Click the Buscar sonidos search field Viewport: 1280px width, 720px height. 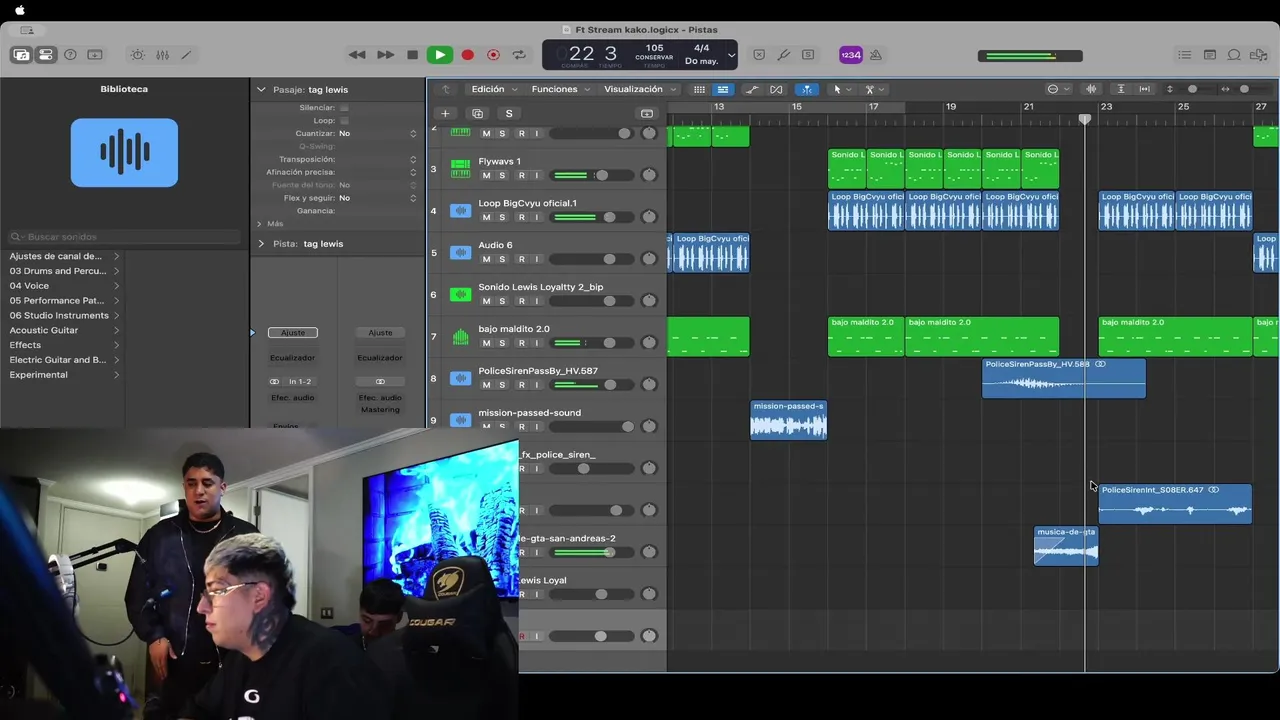[x=124, y=237]
